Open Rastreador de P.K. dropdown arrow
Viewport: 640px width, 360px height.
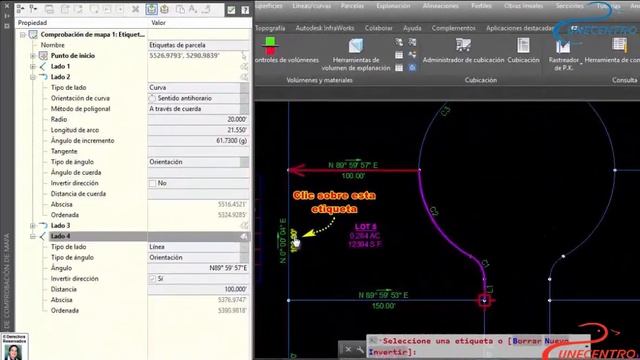click(x=581, y=64)
